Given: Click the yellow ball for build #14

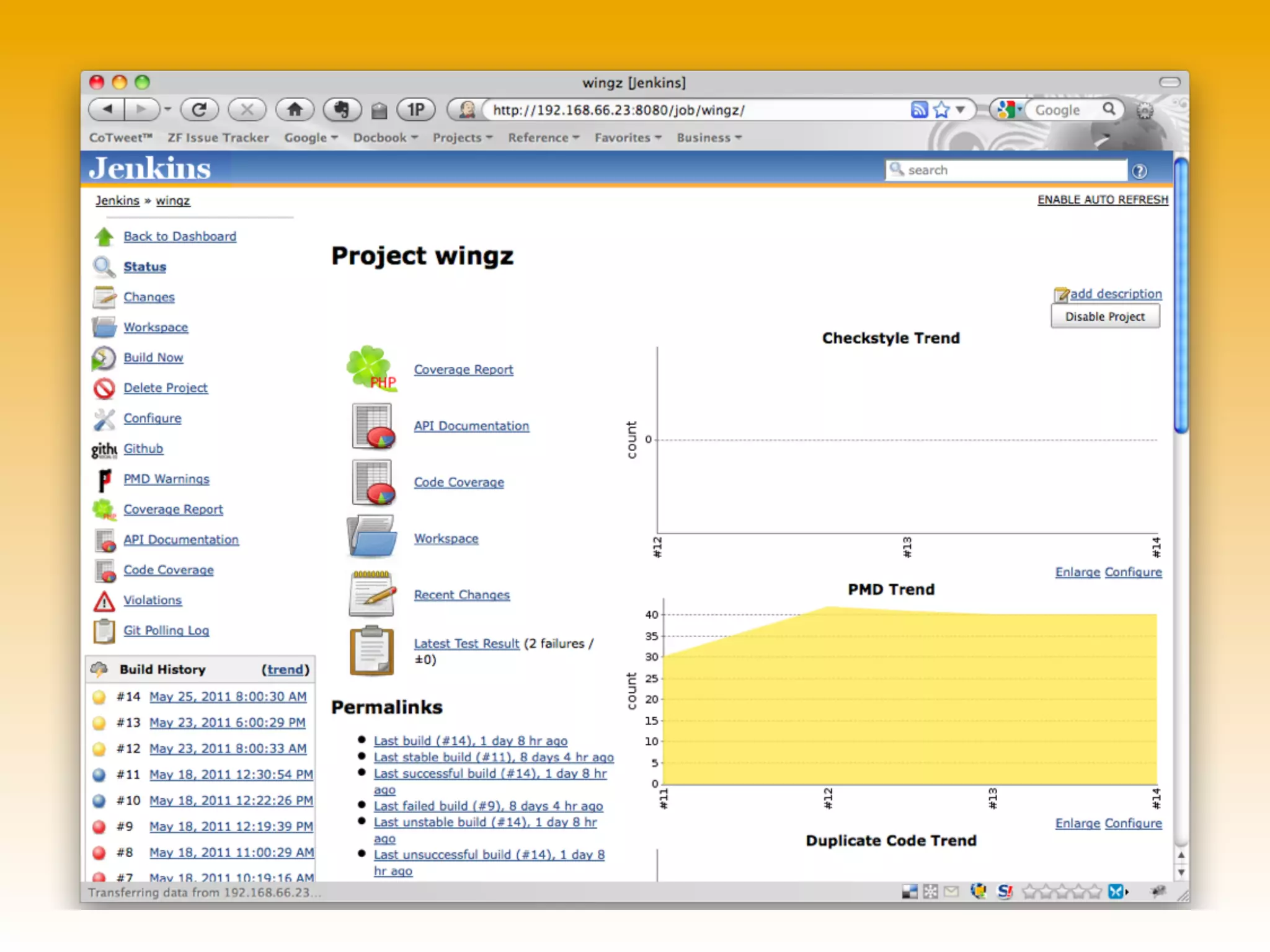Looking at the screenshot, I should point(99,697).
